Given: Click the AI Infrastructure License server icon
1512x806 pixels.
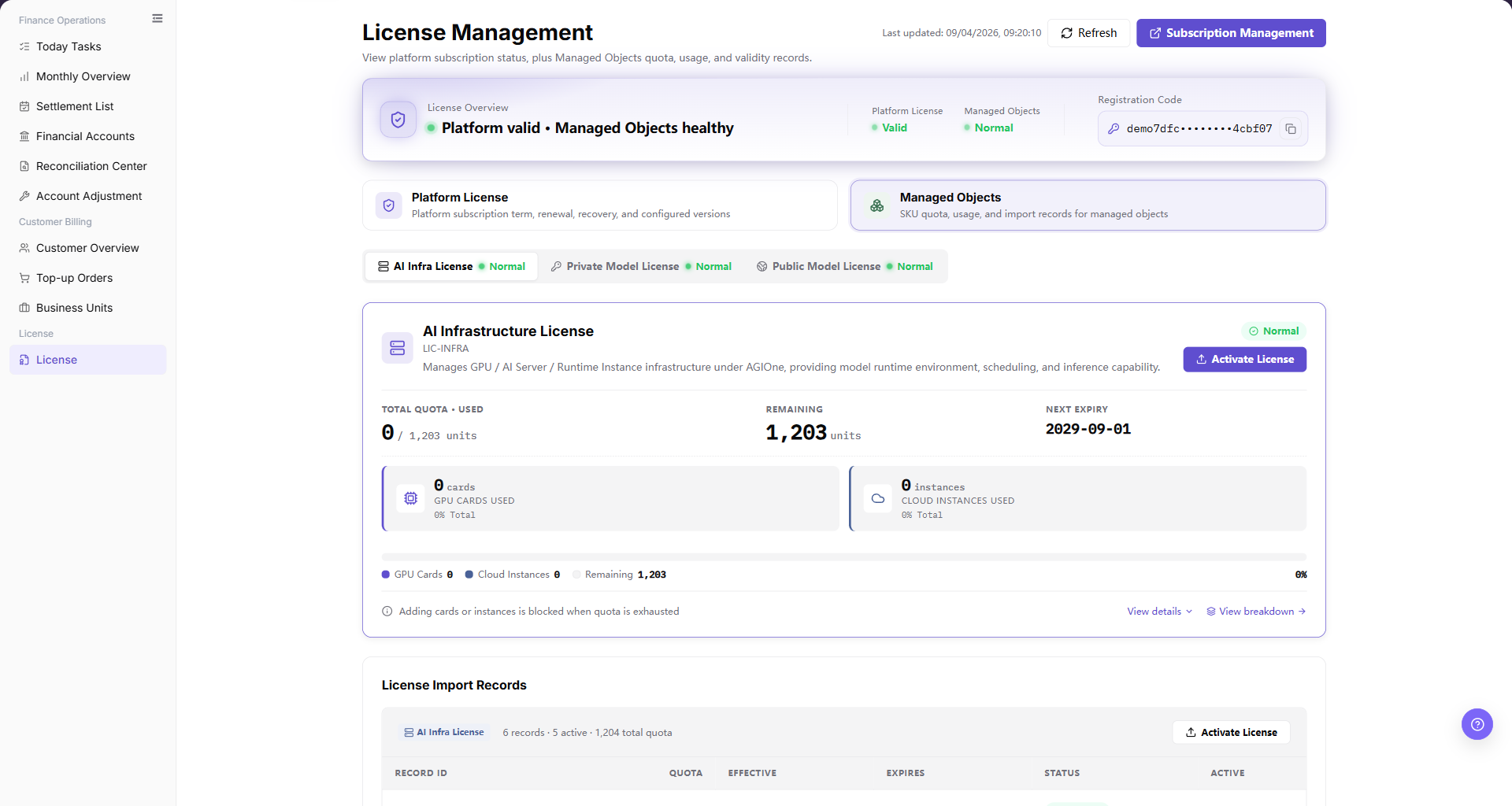Looking at the screenshot, I should 398,348.
